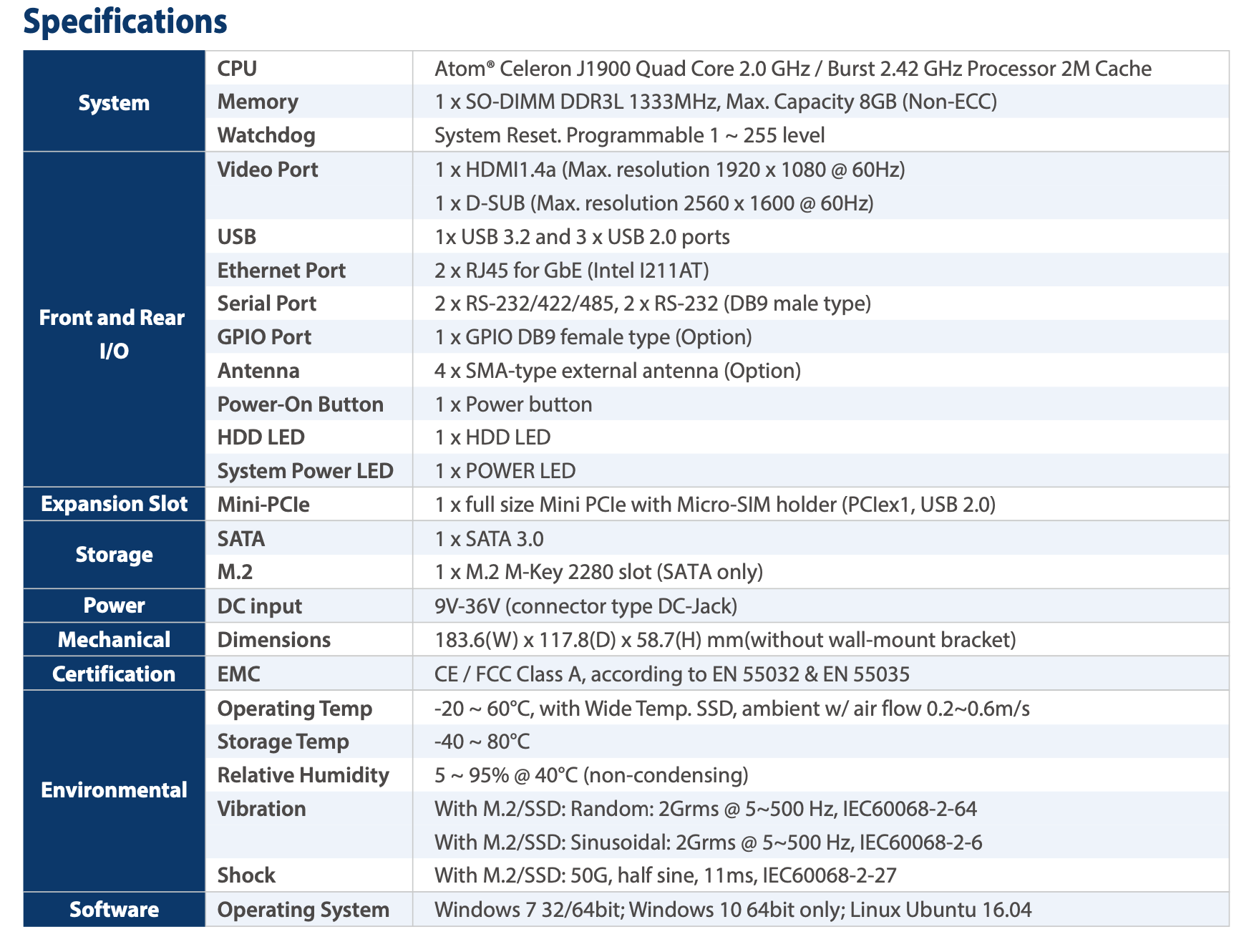Select the CPU row label
Screen dimensions: 1254x952
(x=237, y=69)
